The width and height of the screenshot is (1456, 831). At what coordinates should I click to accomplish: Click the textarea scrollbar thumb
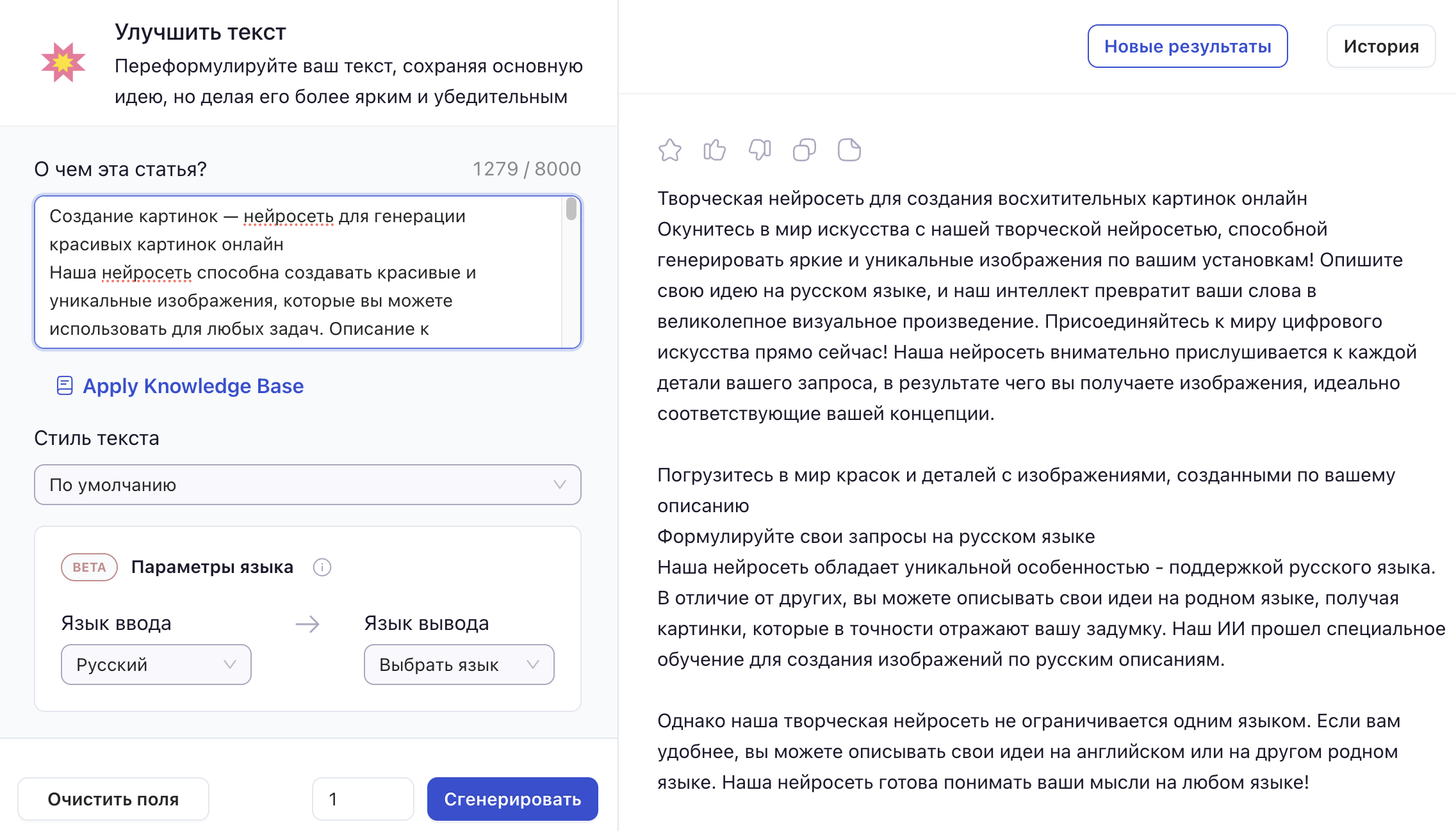[571, 209]
